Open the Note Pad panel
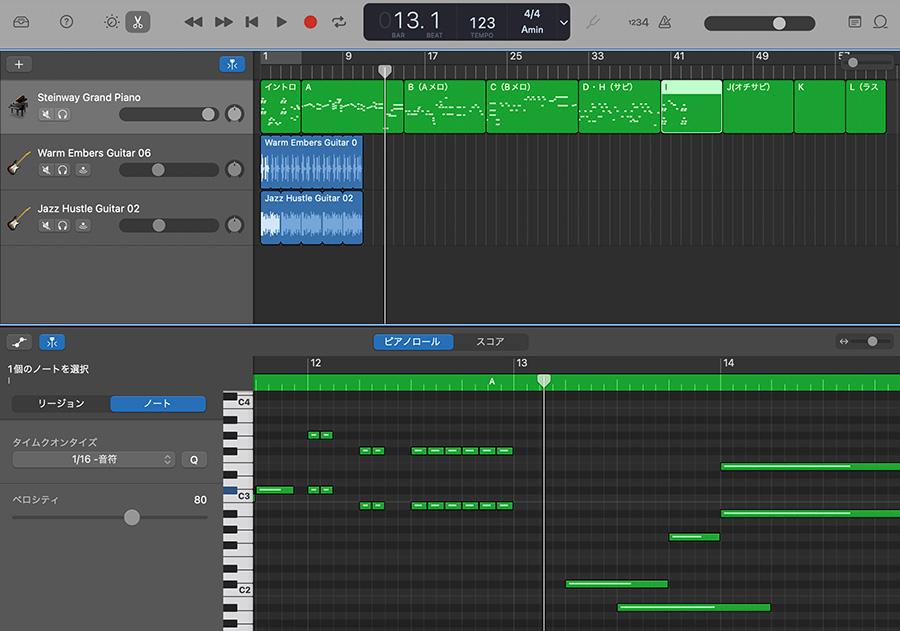 (x=855, y=22)
